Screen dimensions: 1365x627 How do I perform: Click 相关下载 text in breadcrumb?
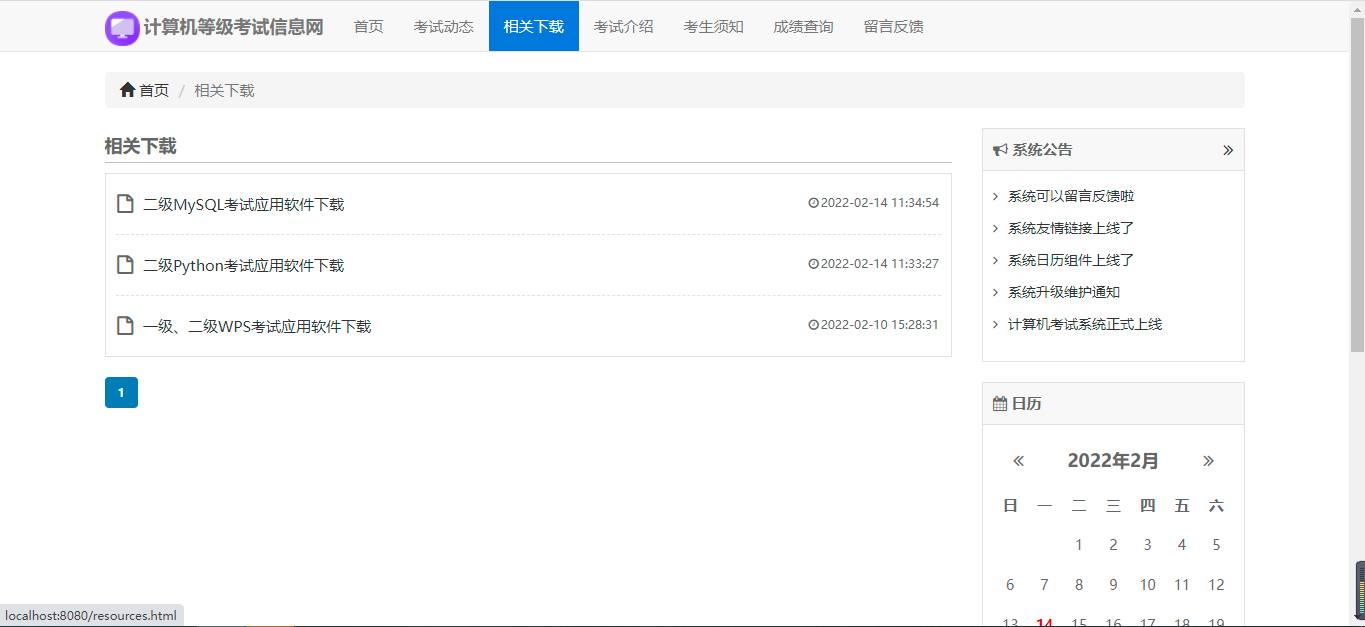(x=224, y=90)
